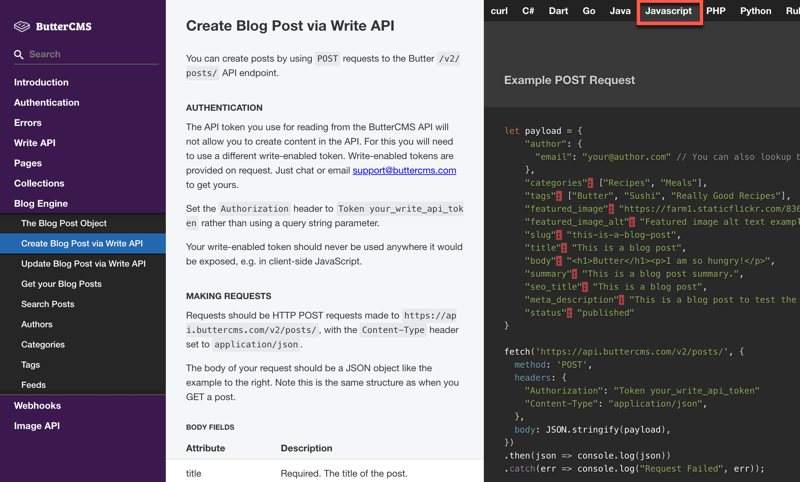Image resolution: width=800 pixels, height=482 pixels.
Task: Click the "let payload = {" code line
Action: pos(543,131)
